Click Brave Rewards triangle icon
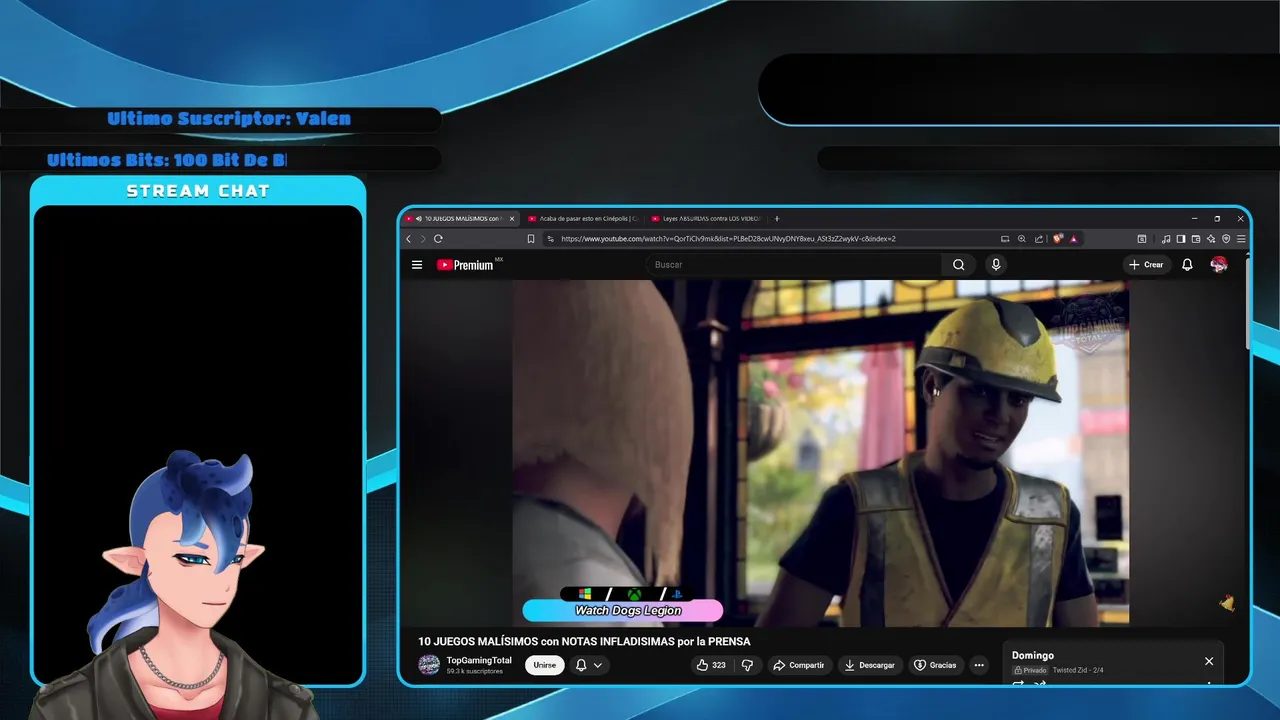 [x=1073, y=239]
